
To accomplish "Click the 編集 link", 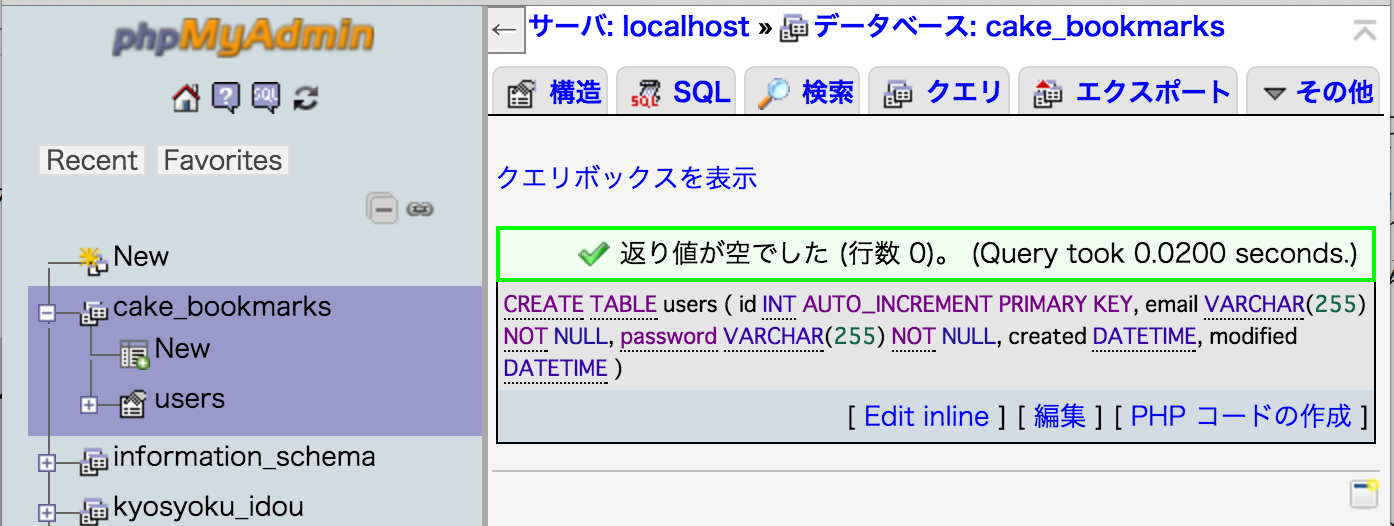I will tap(1060, 416).
